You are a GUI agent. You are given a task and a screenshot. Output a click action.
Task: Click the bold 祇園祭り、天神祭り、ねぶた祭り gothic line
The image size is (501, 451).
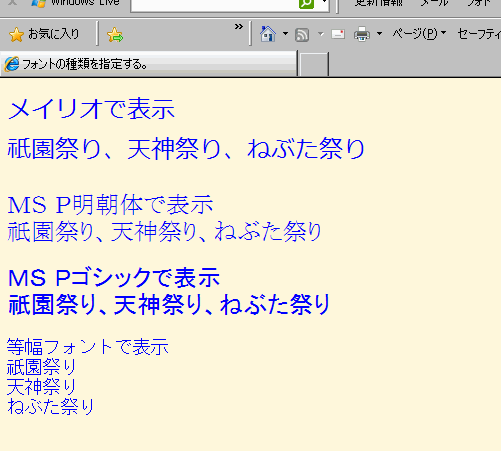point(169,305)
